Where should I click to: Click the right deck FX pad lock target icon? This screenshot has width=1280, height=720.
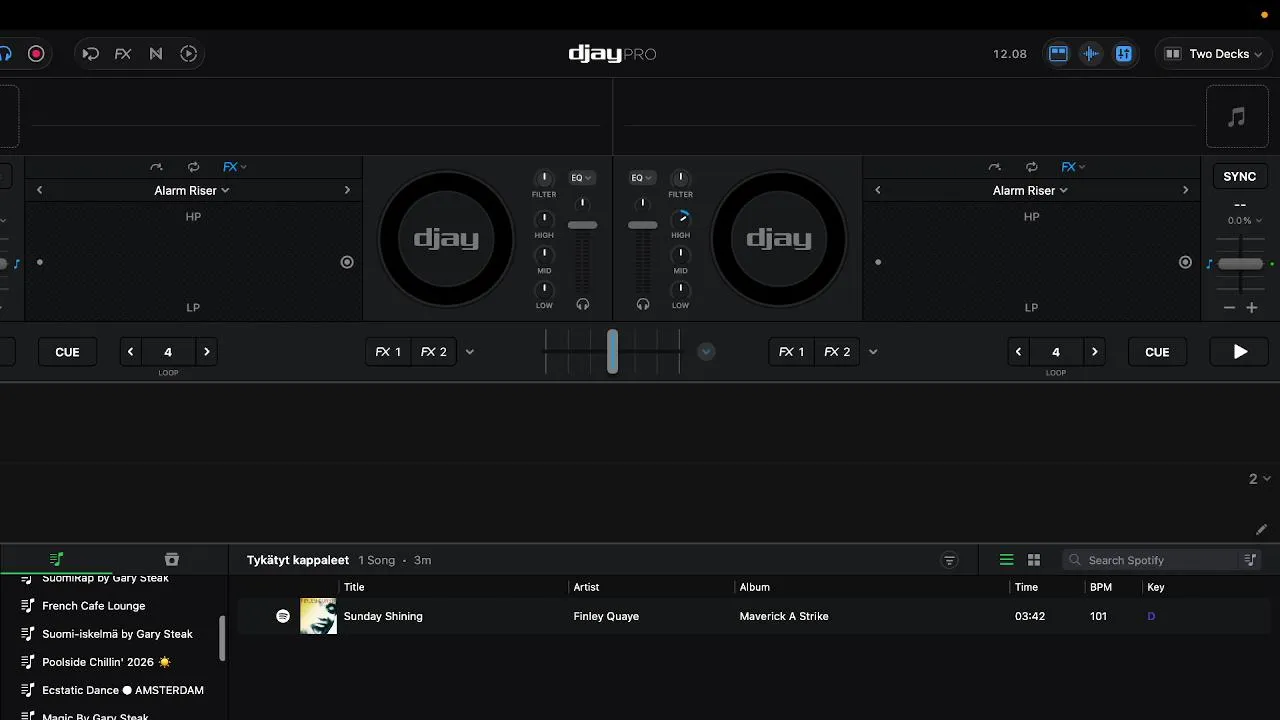(x=1185, y=262)
